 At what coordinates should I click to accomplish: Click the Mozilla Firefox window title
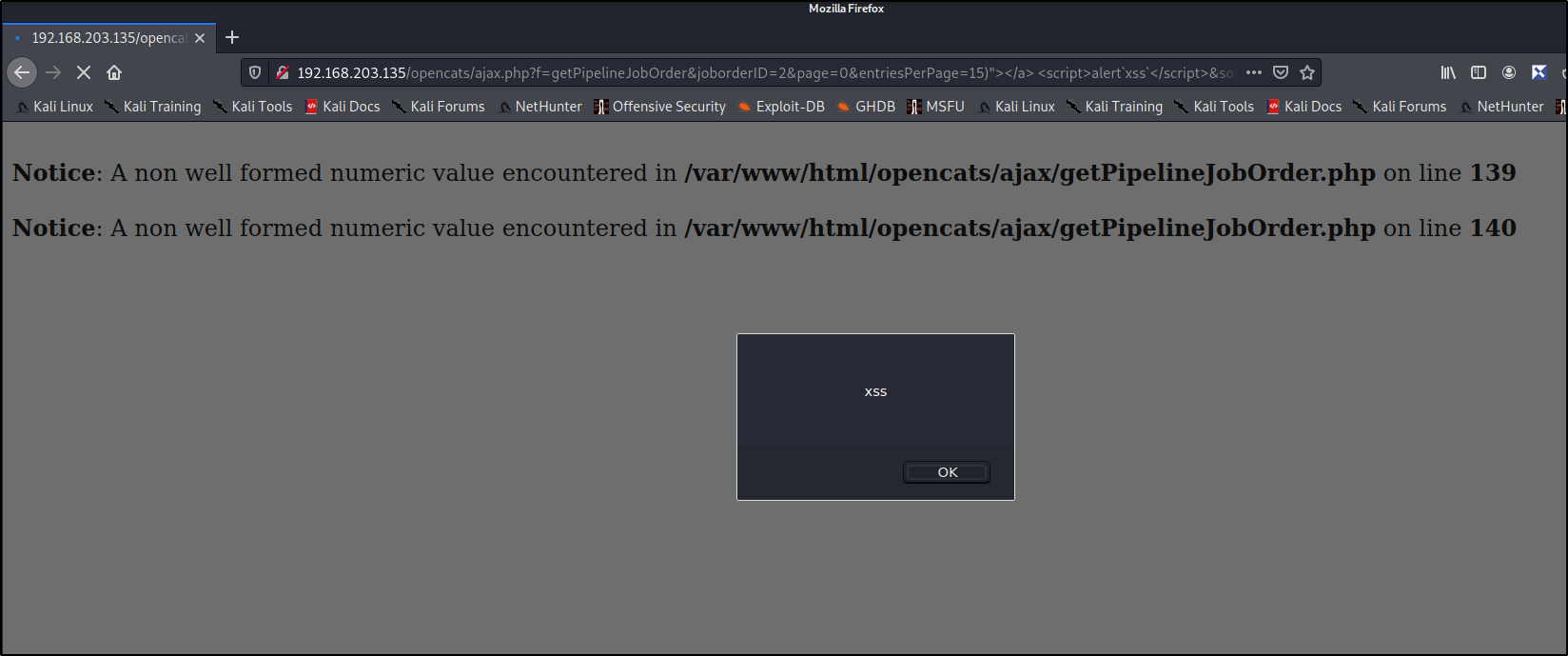coord(846,9)
